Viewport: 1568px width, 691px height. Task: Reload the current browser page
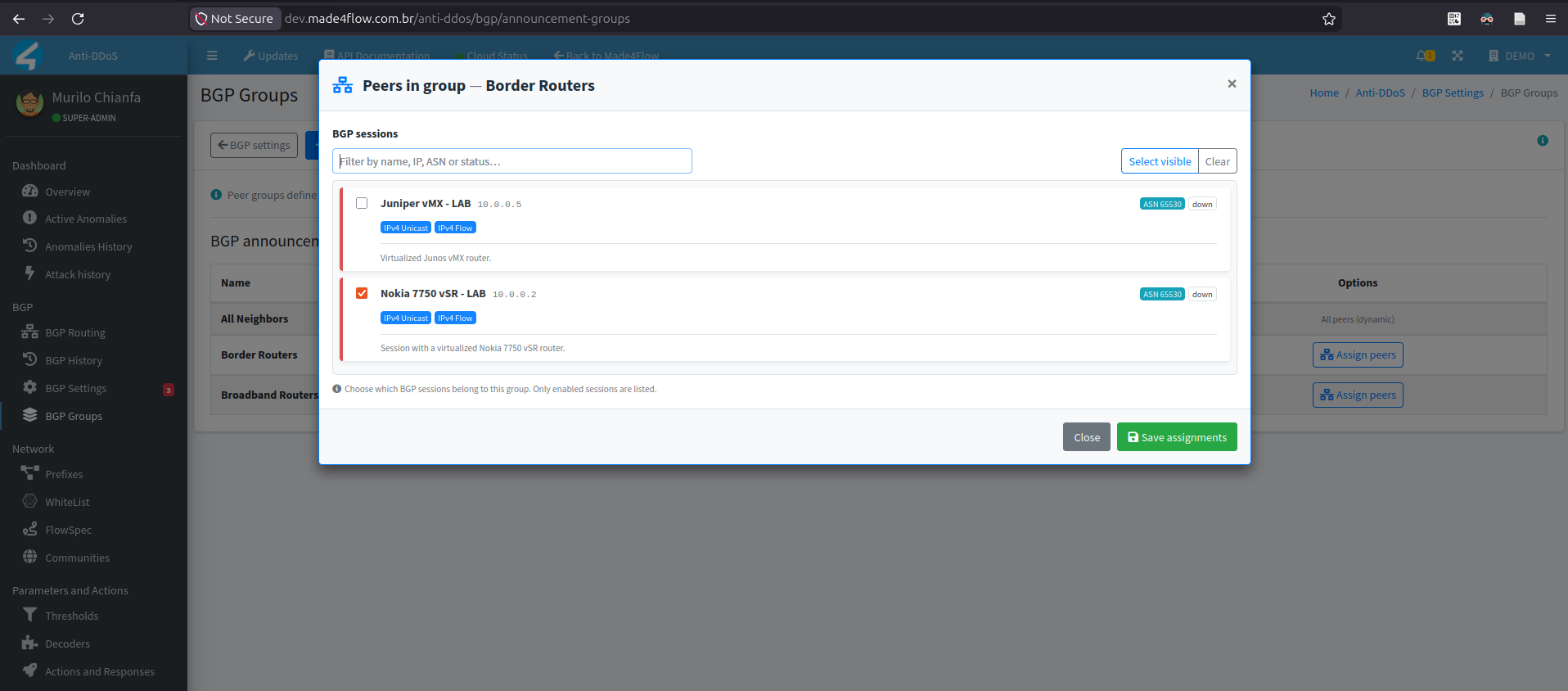pyautogui.click(x=78, y=19)
